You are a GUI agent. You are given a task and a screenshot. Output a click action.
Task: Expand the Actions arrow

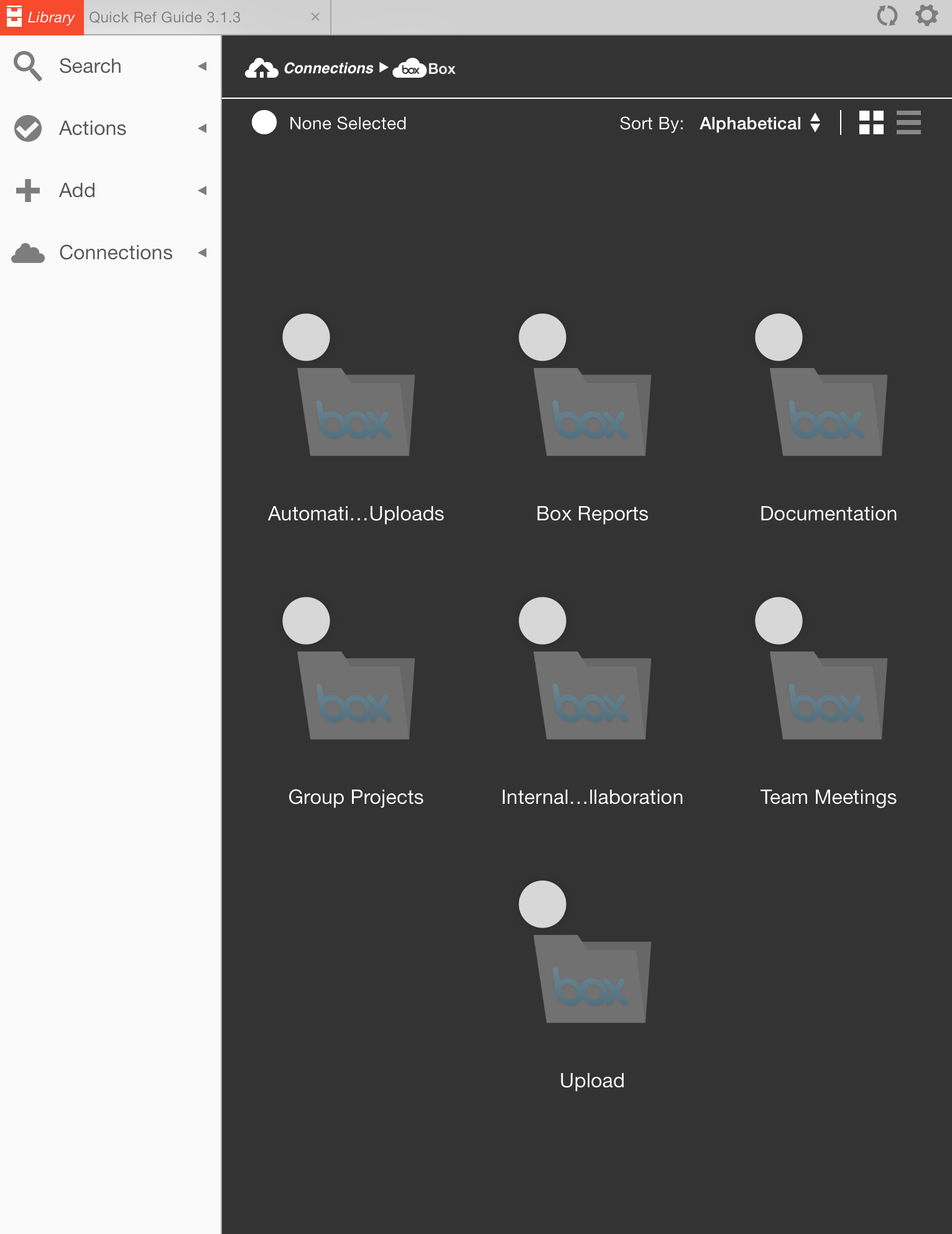coord(202,128)
